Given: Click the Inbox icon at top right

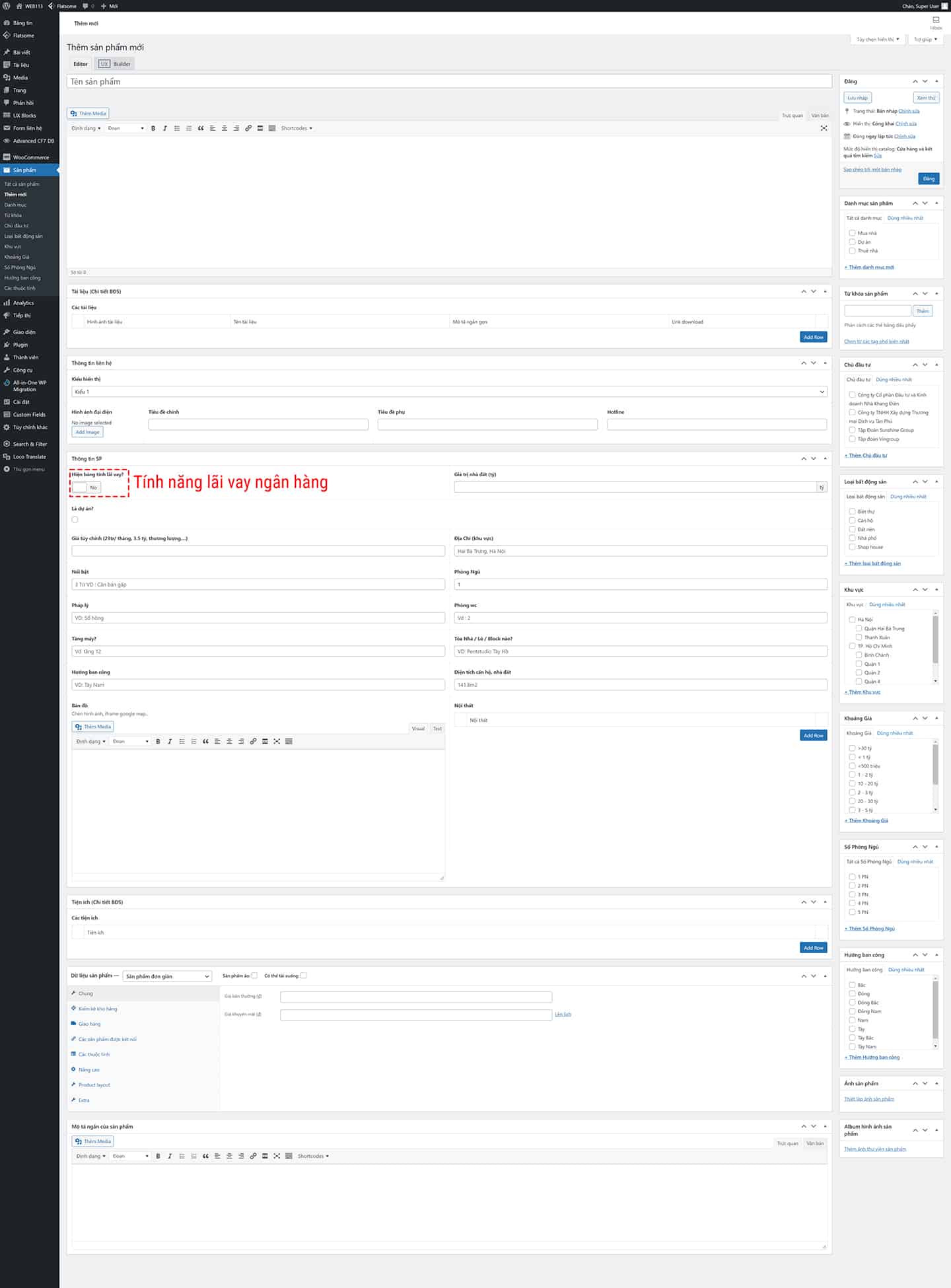Looking at the screenshot, I should [936, 20].
